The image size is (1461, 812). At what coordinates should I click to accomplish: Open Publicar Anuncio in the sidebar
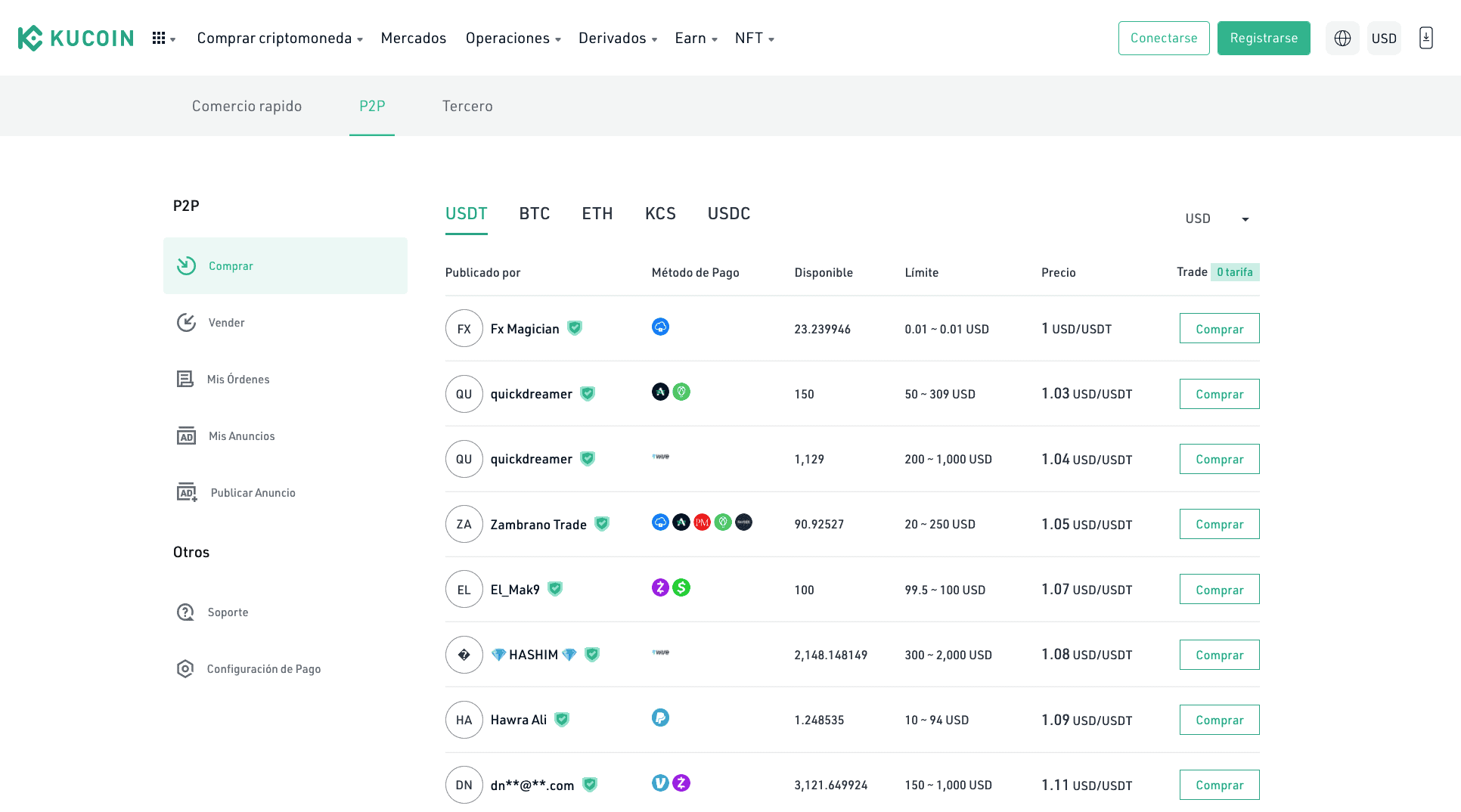click(285, 492)
